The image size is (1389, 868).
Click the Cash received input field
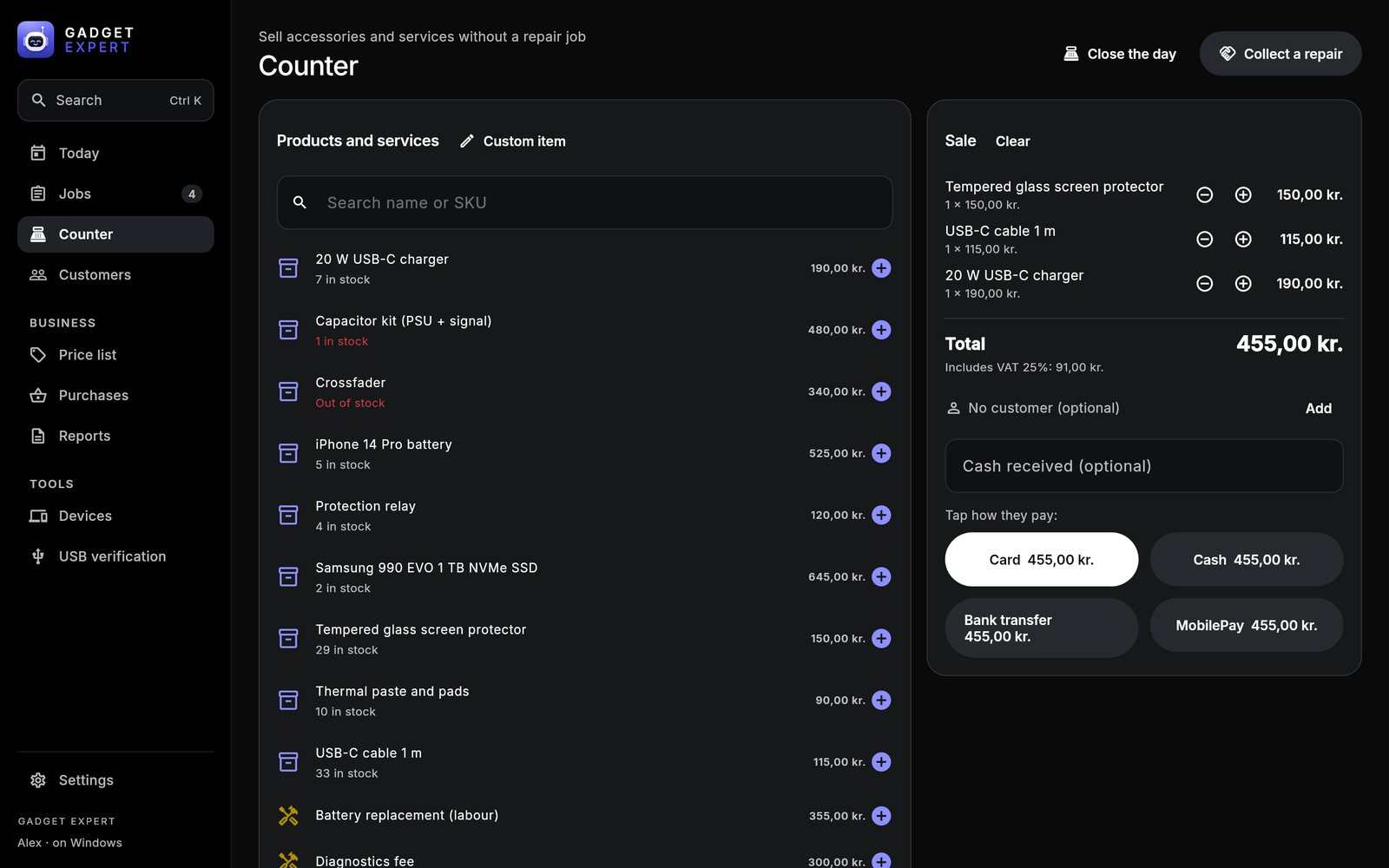tap(1143, 466)
